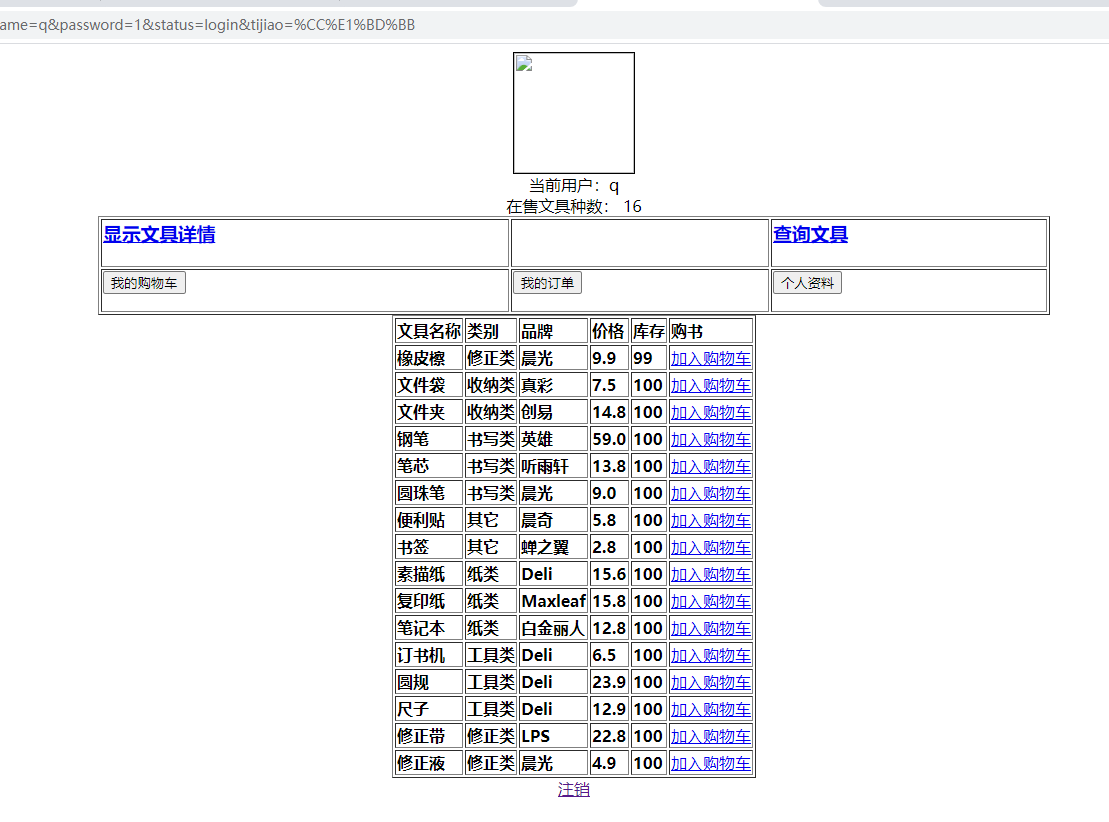Add 修正液 to the shopping cart
This screenshot has height=822, width=1109.
coord(710,764)
